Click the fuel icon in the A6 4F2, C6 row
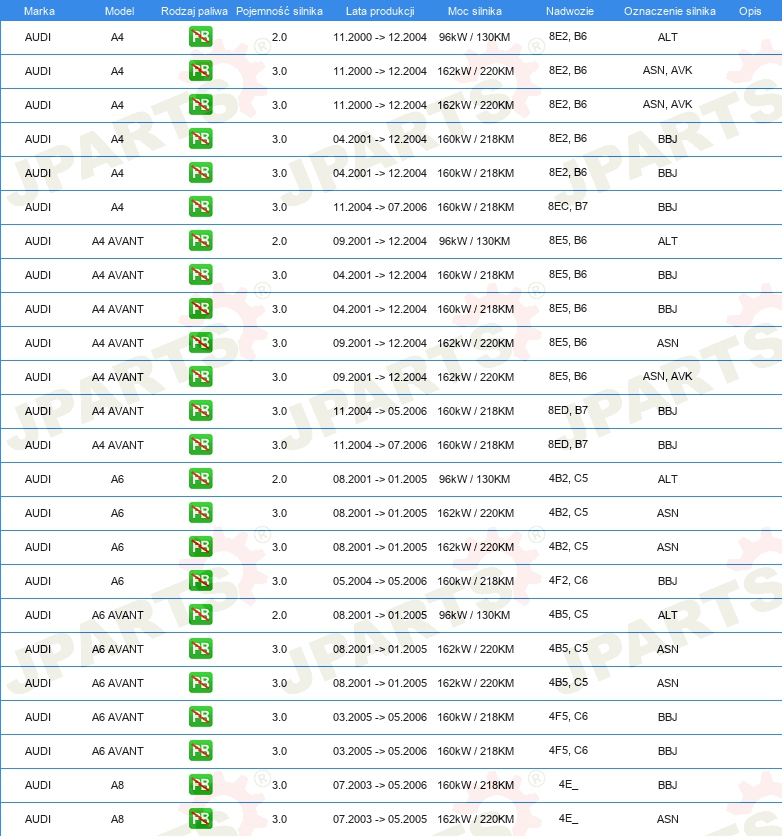Image resolution: width=782 pixels, height=836 pixels. tap(200, 581)
